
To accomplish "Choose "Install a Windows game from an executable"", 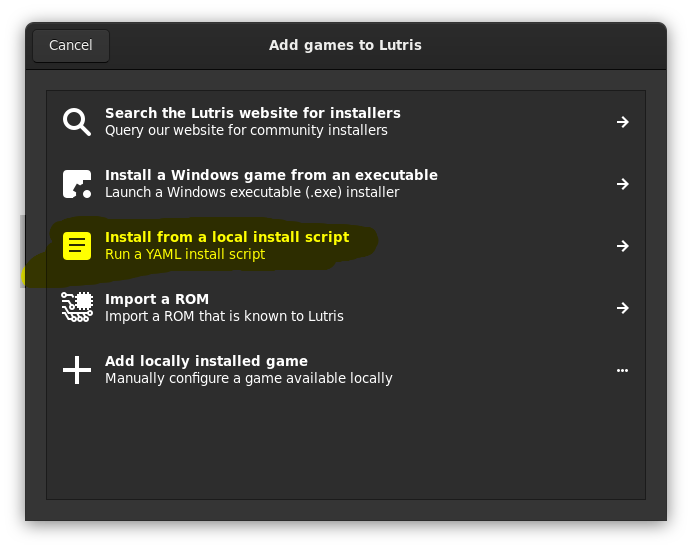I will tap(271, 175).
